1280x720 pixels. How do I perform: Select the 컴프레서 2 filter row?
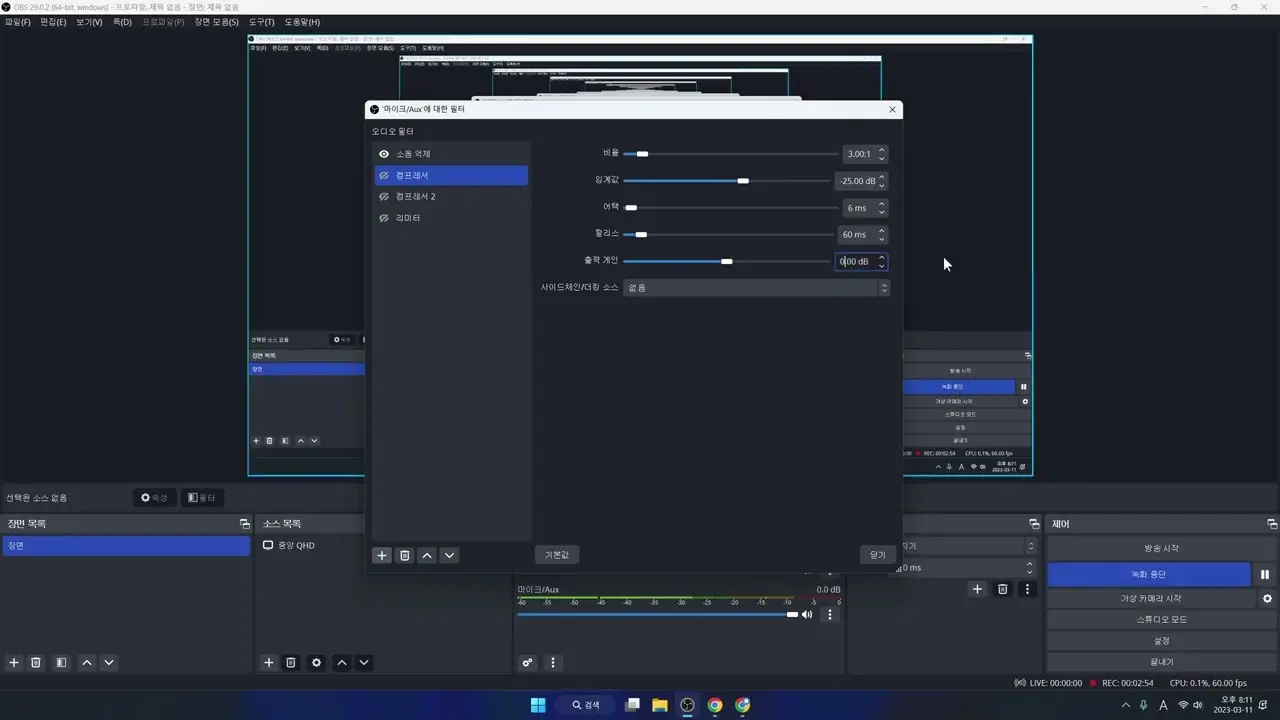click(x=451, y=197)
